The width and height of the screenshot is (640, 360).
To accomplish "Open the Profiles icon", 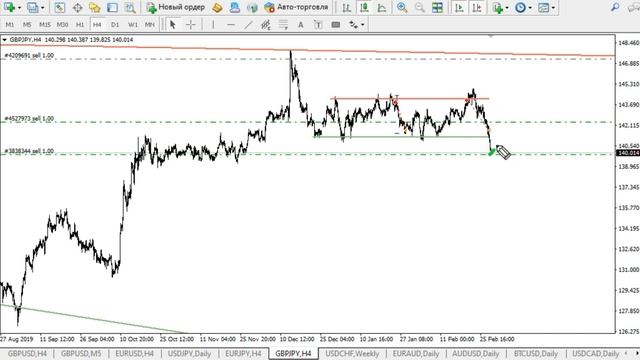I will (32, 7).
